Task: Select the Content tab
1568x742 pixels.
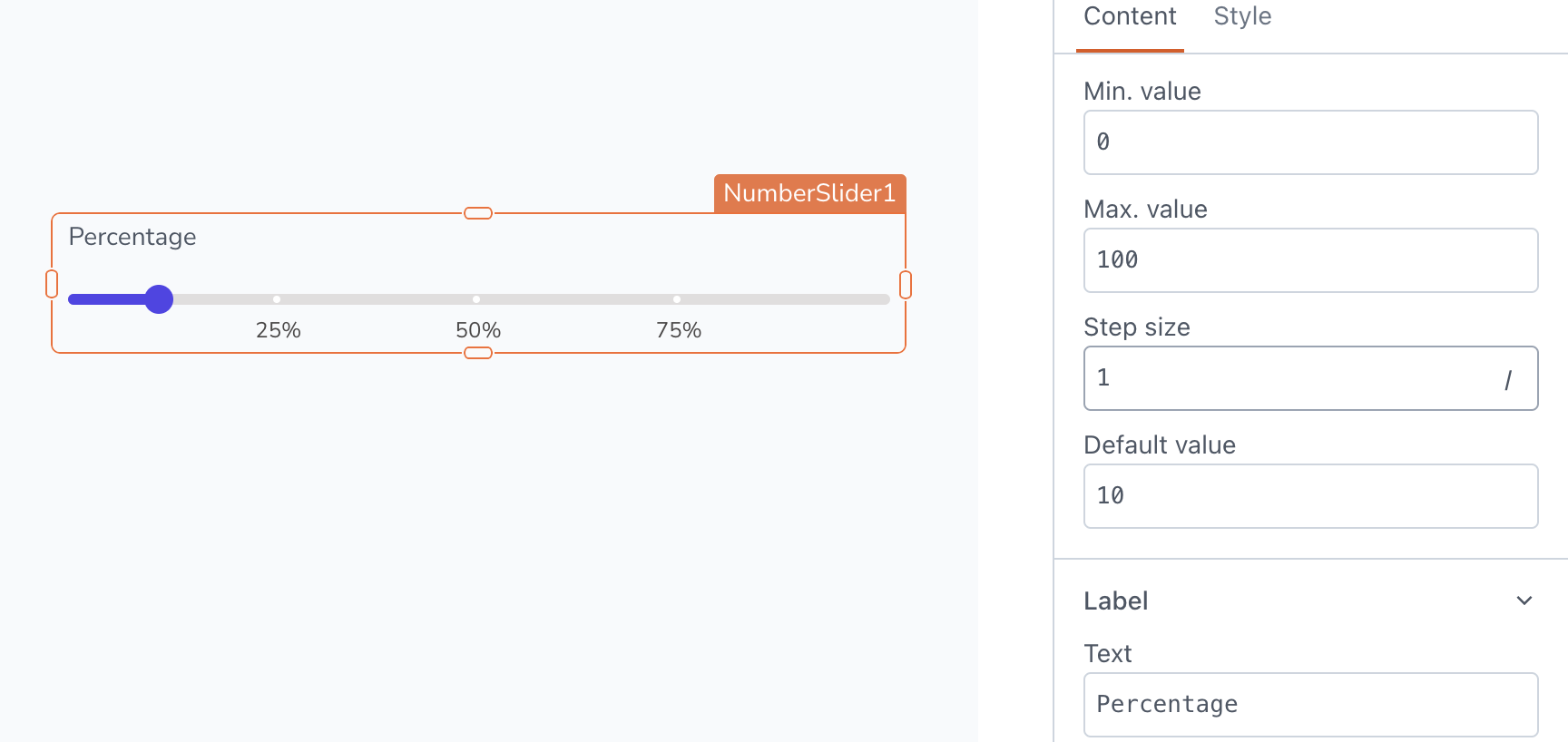Action: 1130,17
